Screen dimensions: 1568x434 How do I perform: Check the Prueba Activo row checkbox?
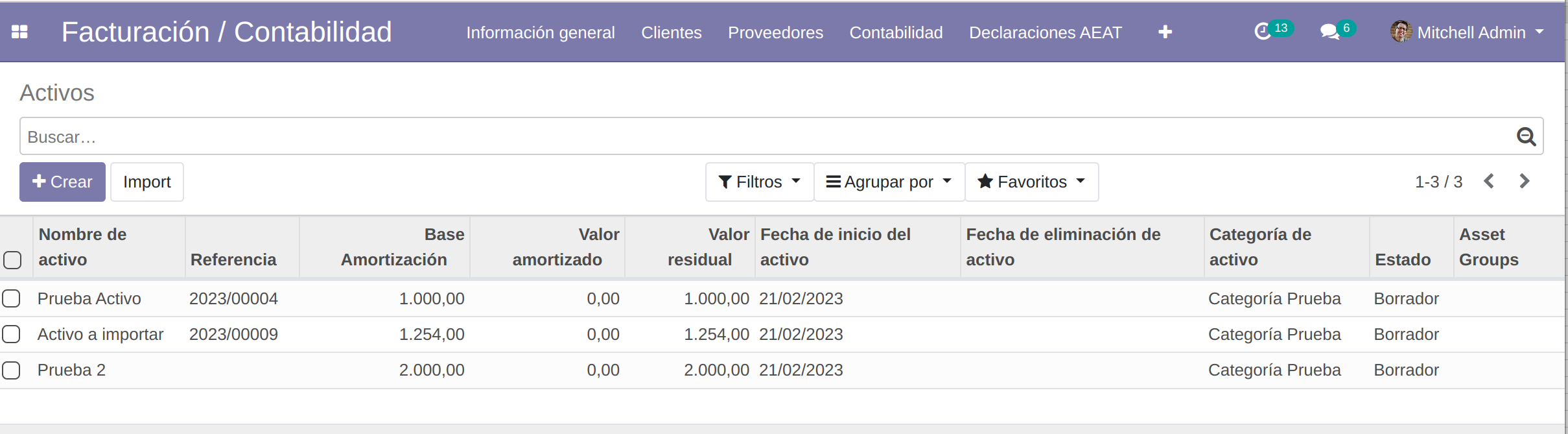11,298
